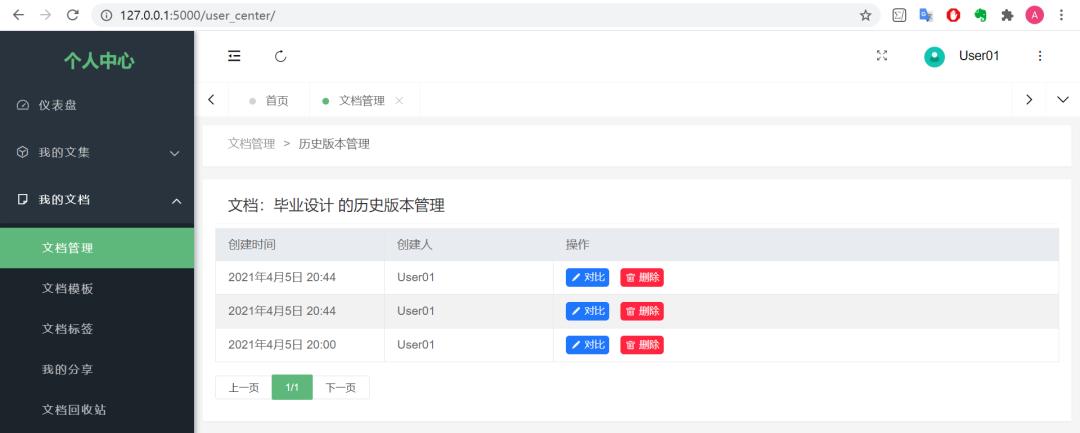Close the 文档管理 tab with X
The height and width of the screenshot is (433, 1080).
point(399,101)
